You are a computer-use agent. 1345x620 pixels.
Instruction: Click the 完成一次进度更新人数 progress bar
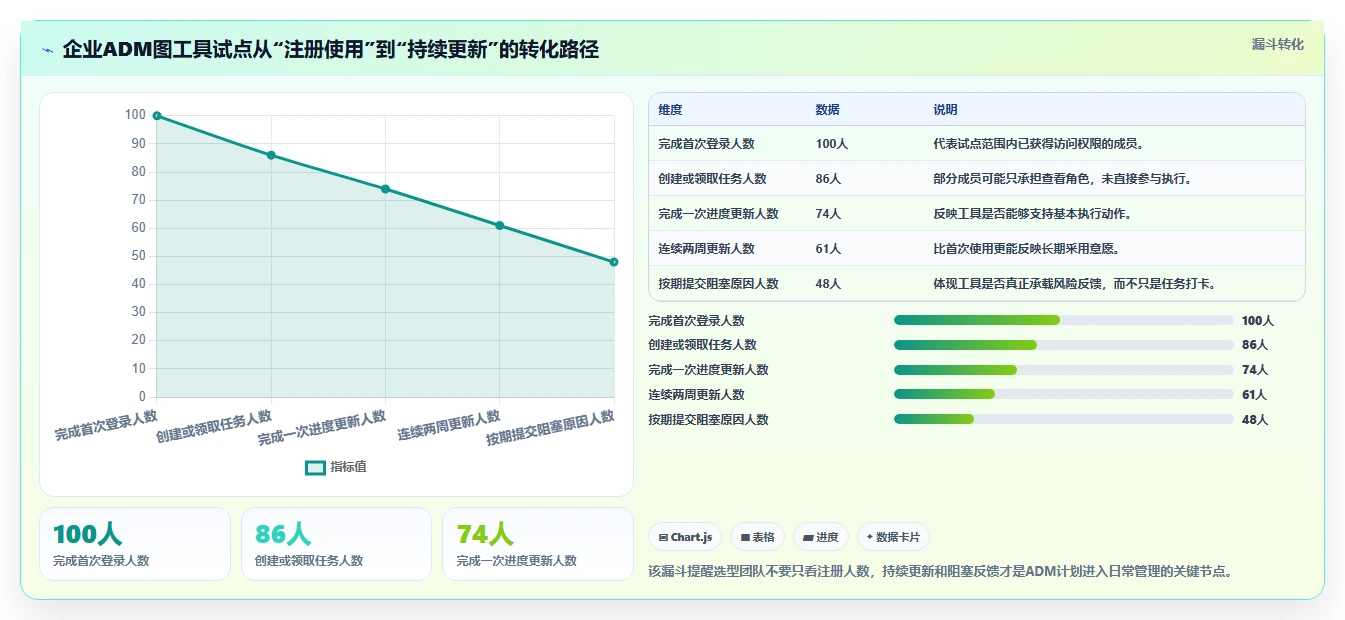1064,370
